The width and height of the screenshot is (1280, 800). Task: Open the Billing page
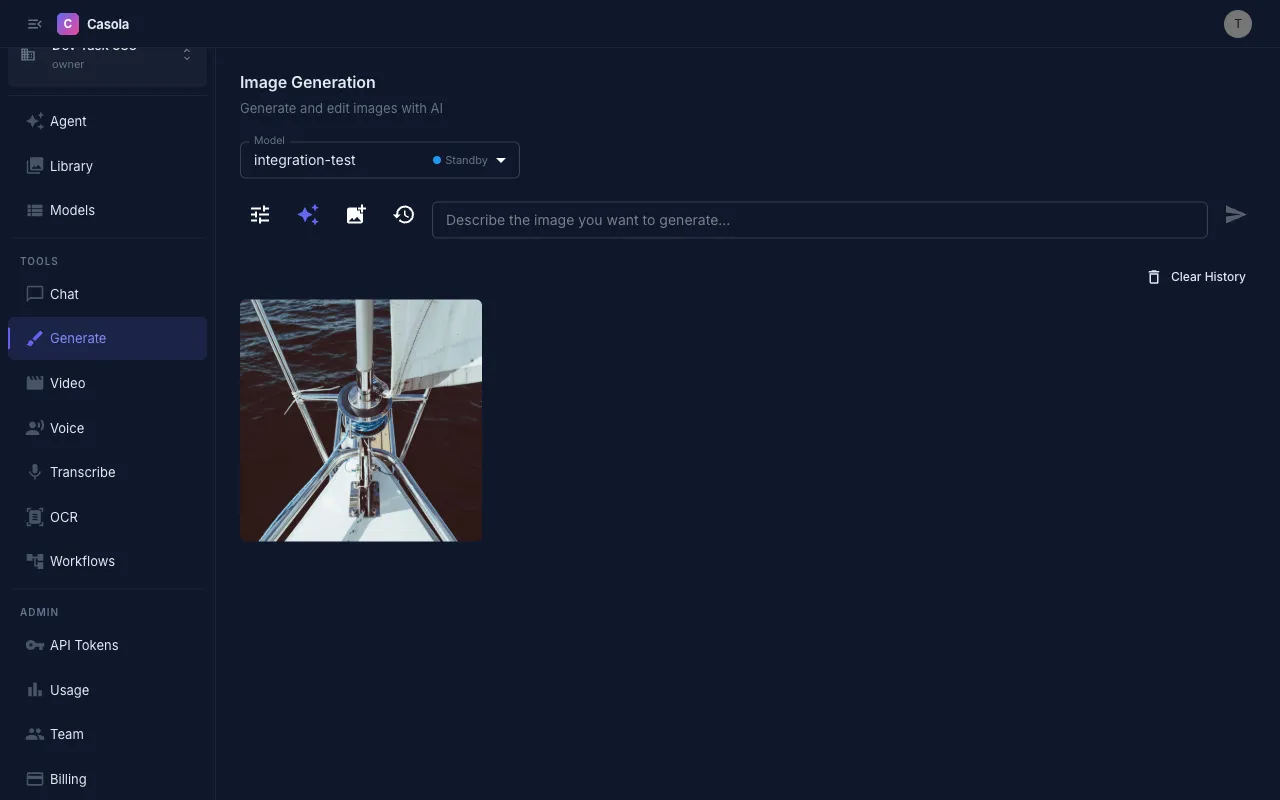[x=67, y=779]
